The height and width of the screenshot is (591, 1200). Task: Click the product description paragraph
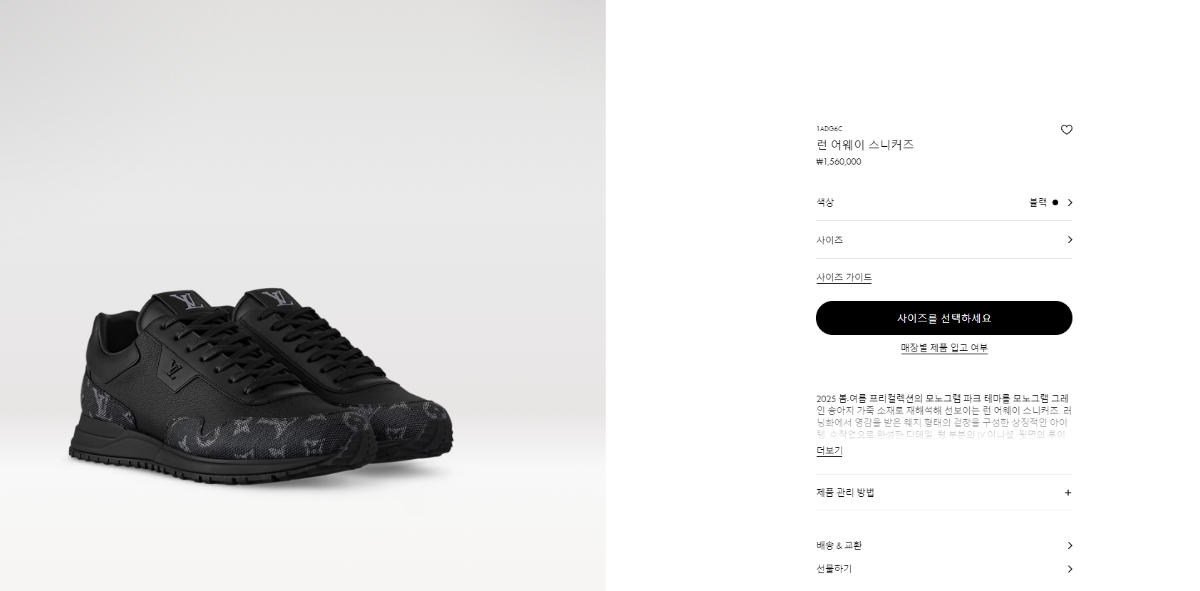tap(943, 416)
